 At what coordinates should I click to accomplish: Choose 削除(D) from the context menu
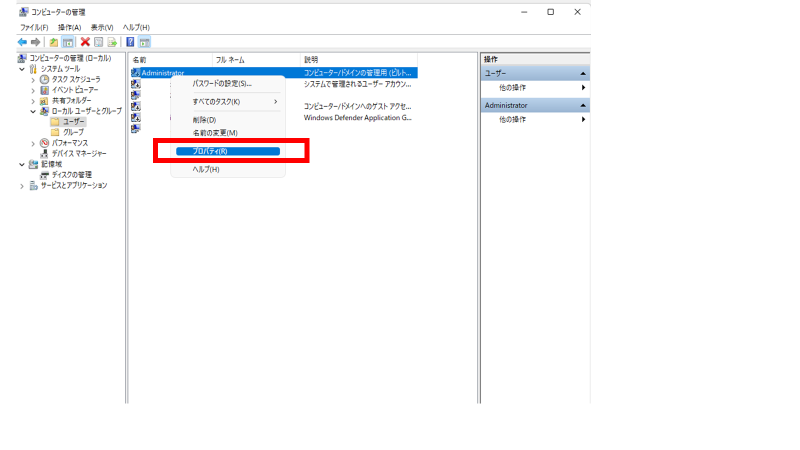[228, 120]
